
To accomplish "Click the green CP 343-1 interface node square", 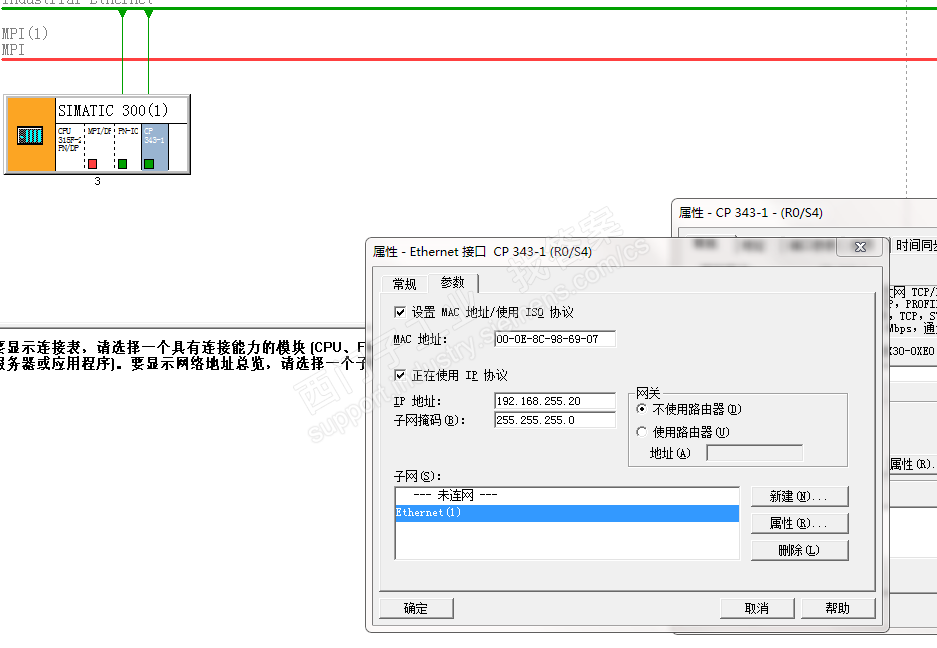I will 149,164.
